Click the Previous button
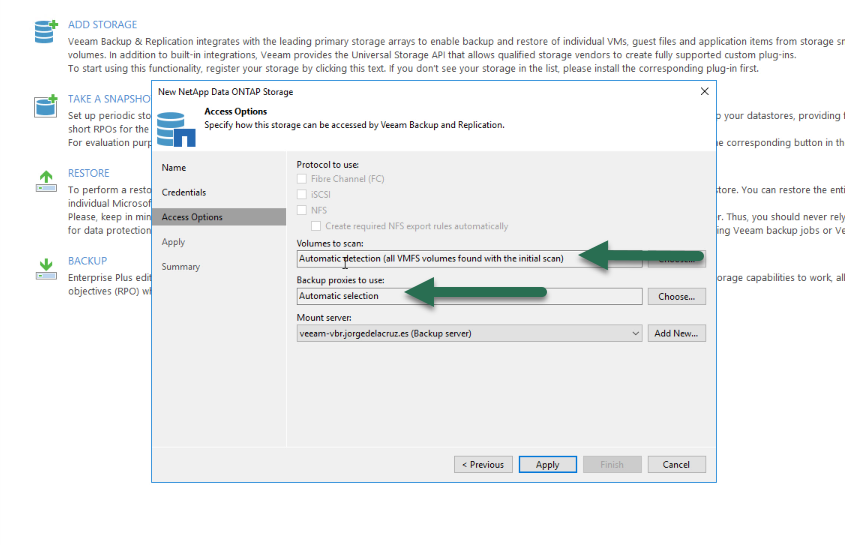845x545 pixels. [483, 465]
